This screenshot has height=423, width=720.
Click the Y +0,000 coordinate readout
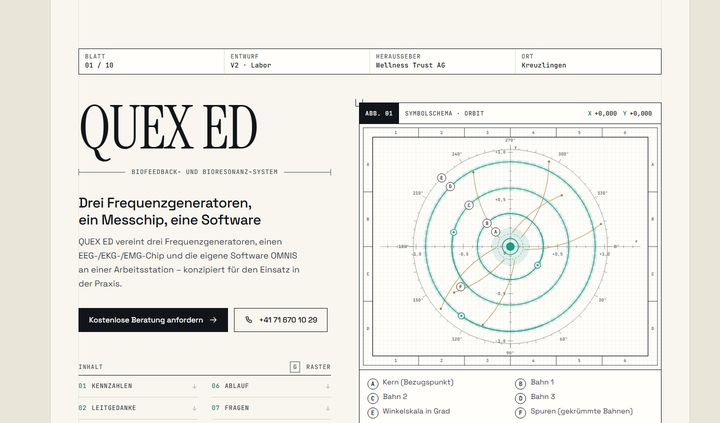(x=637, y=113)
